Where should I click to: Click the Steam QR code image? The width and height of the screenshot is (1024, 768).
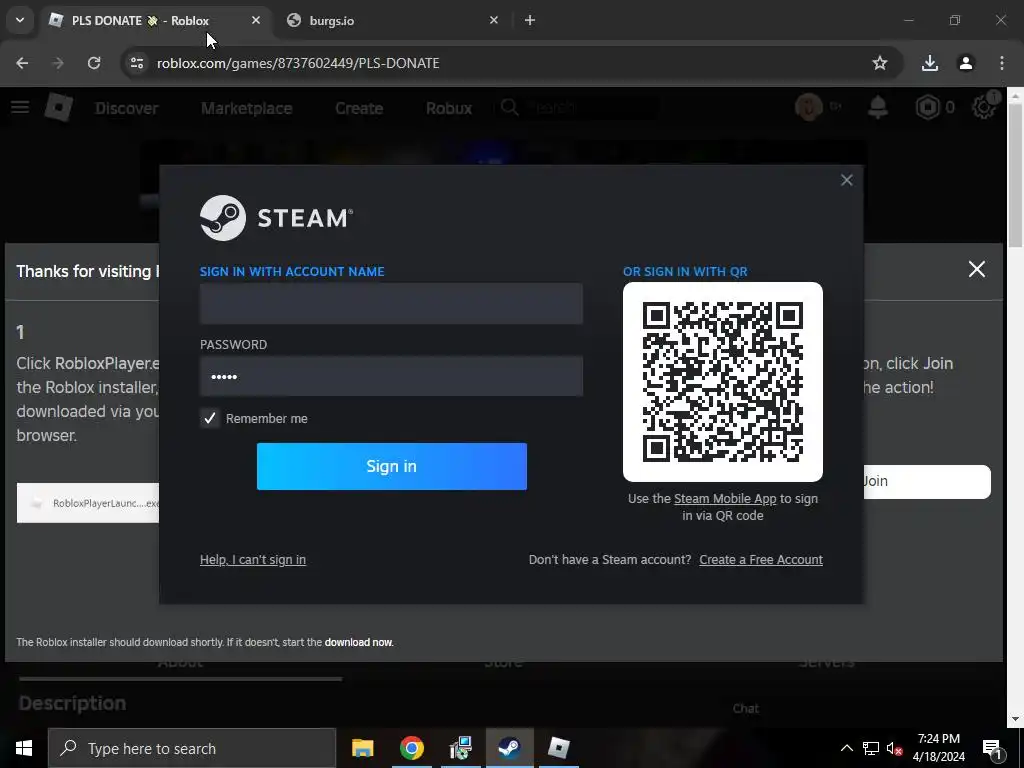point(723,382)
